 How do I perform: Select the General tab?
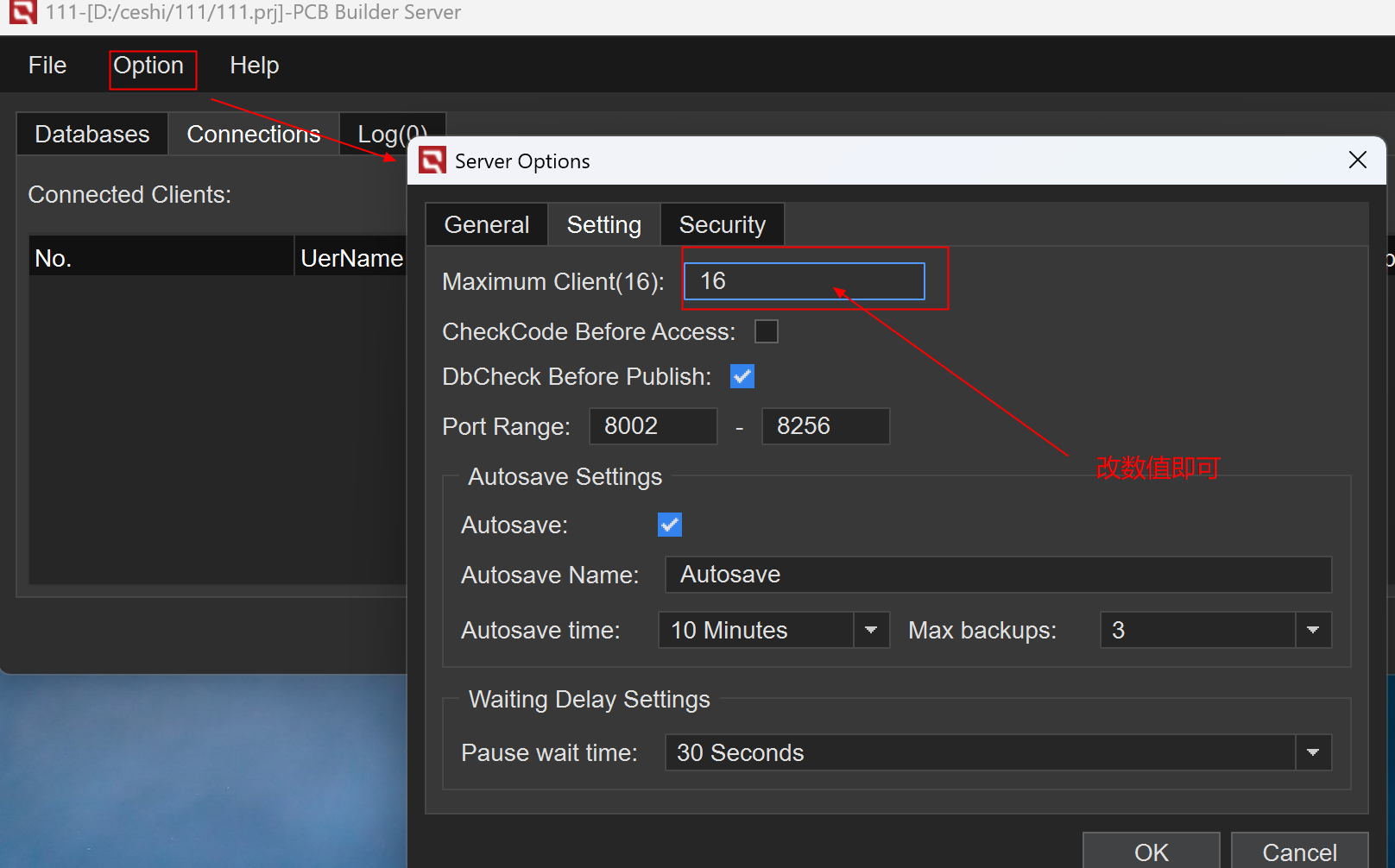point(486,225)
